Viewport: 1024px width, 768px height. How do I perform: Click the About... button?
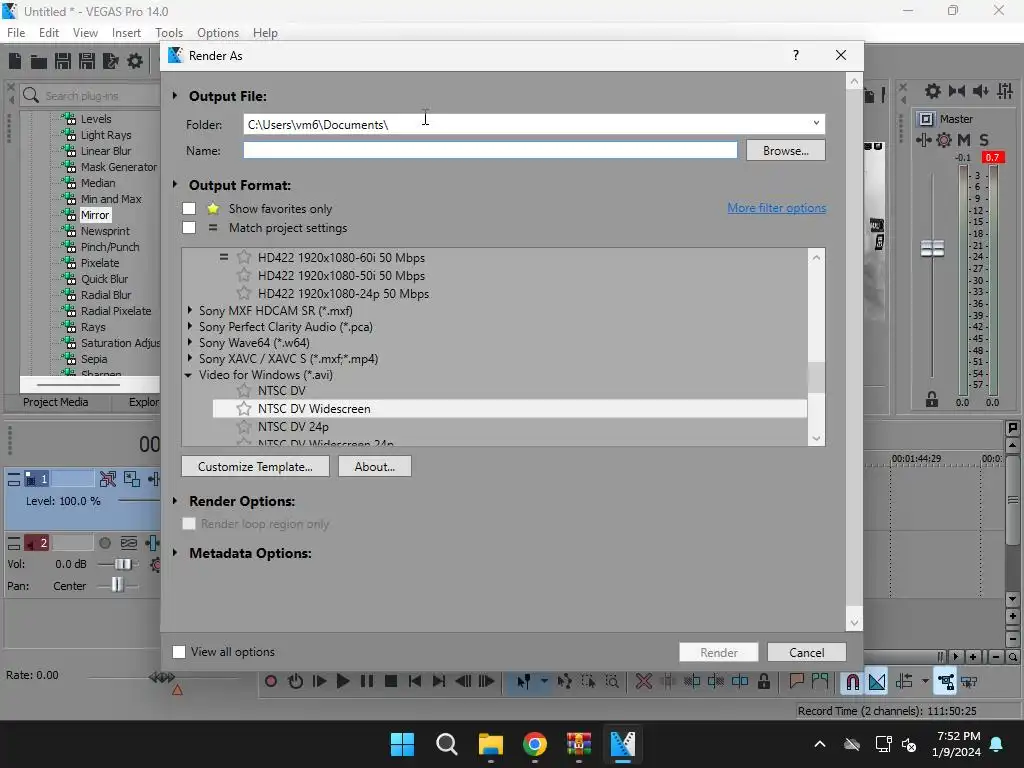click(x=375, y=466)
